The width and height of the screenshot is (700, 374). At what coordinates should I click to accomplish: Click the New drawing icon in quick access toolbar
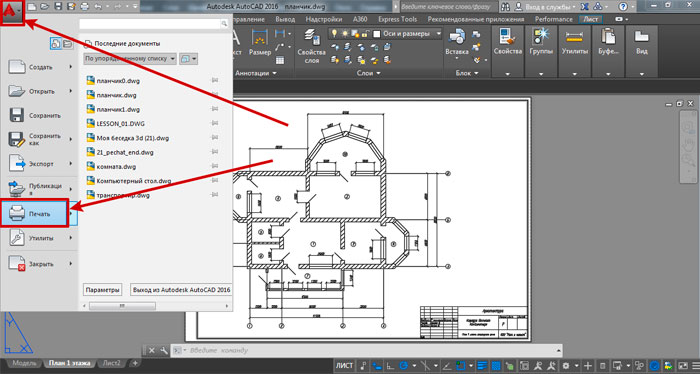(x=31, y=7)
